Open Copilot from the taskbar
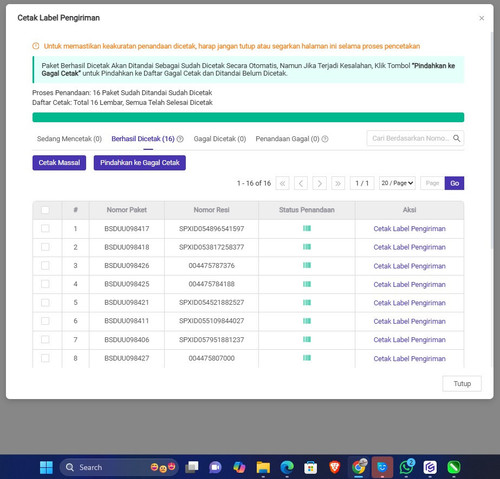Screen dimensions: 500x479 [239, 467]
